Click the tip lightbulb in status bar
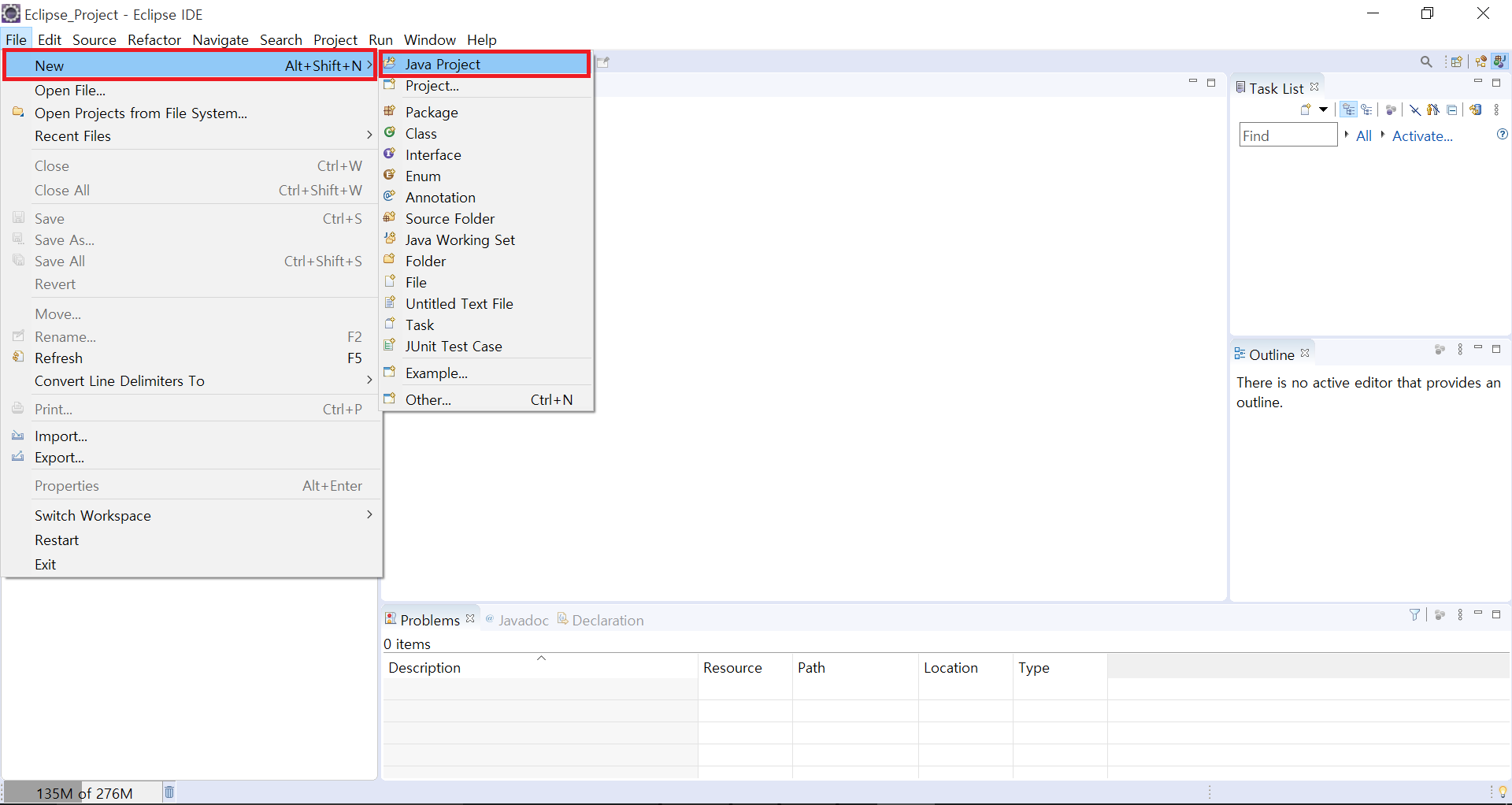Image resolution: width=1512 pixels, height=805 pixels. pyautogui.click(x=1503, y=792)
